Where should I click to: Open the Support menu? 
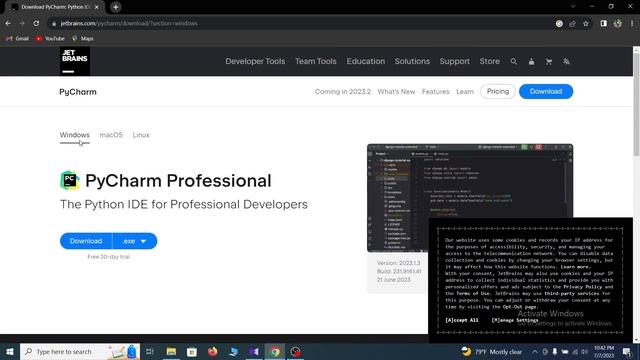tap(454, 61)
